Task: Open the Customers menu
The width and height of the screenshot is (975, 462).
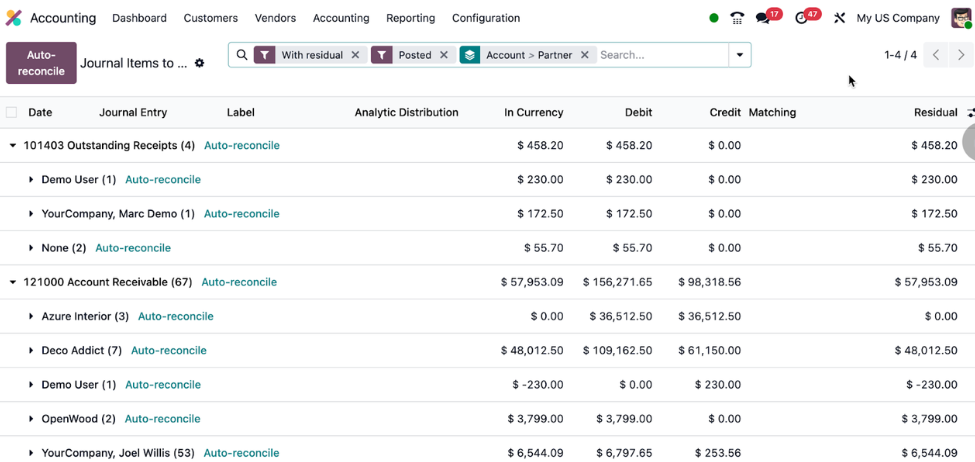Action: click(x=211, y=18)
